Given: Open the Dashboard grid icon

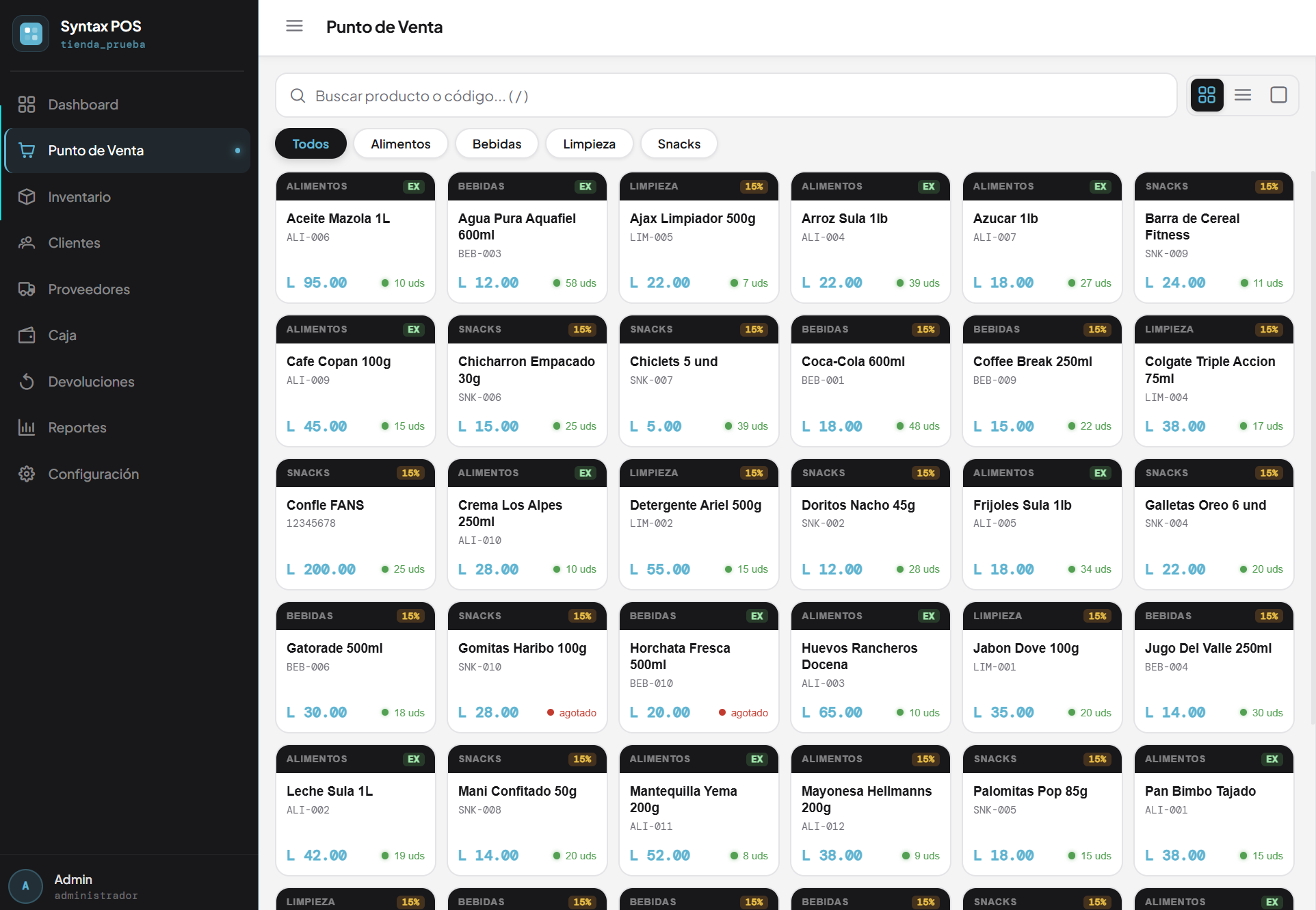Looking at the screenshot, I should click(x=27, y=105).
